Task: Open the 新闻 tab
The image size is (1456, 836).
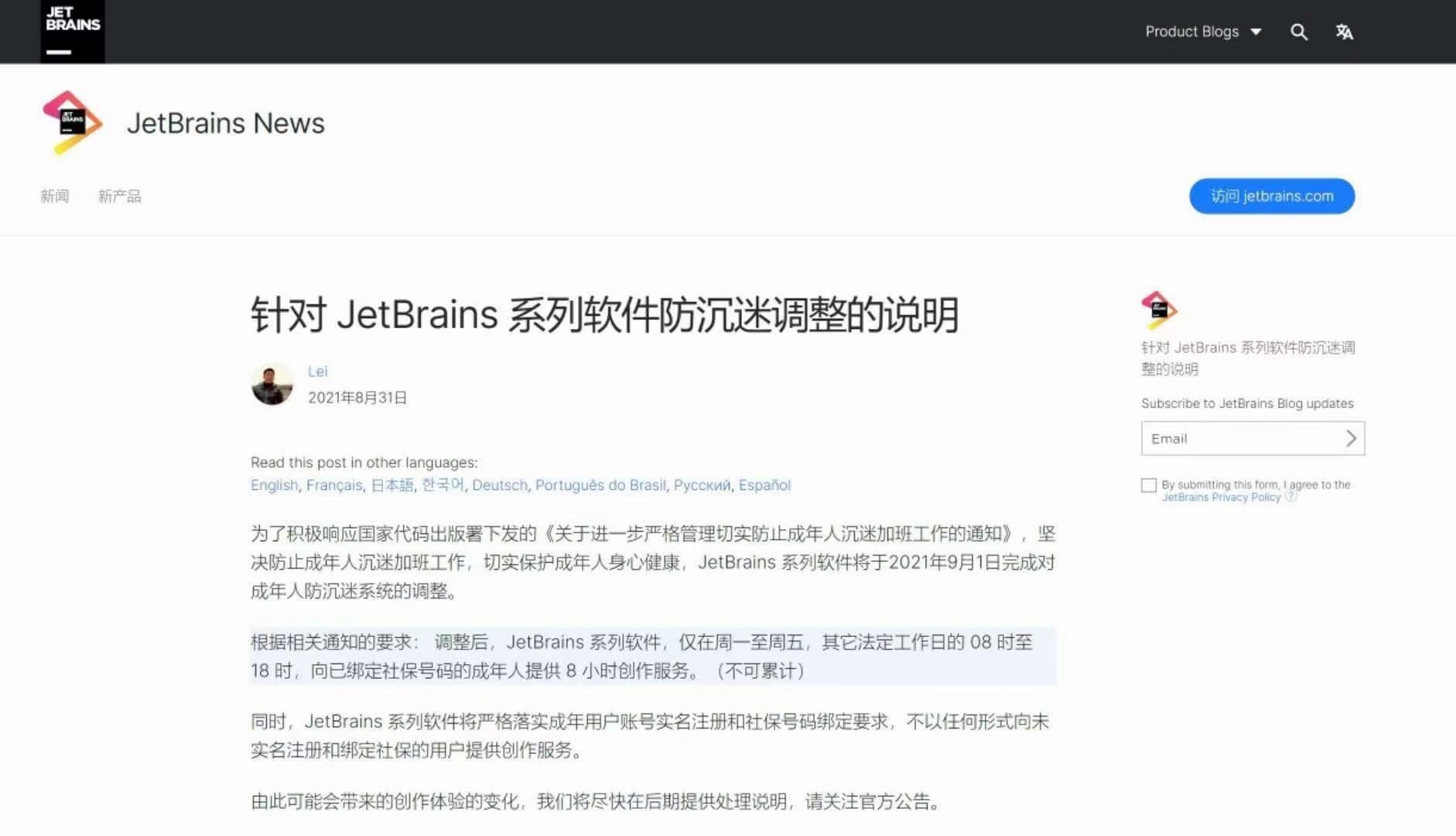Action: pos(55,196)
